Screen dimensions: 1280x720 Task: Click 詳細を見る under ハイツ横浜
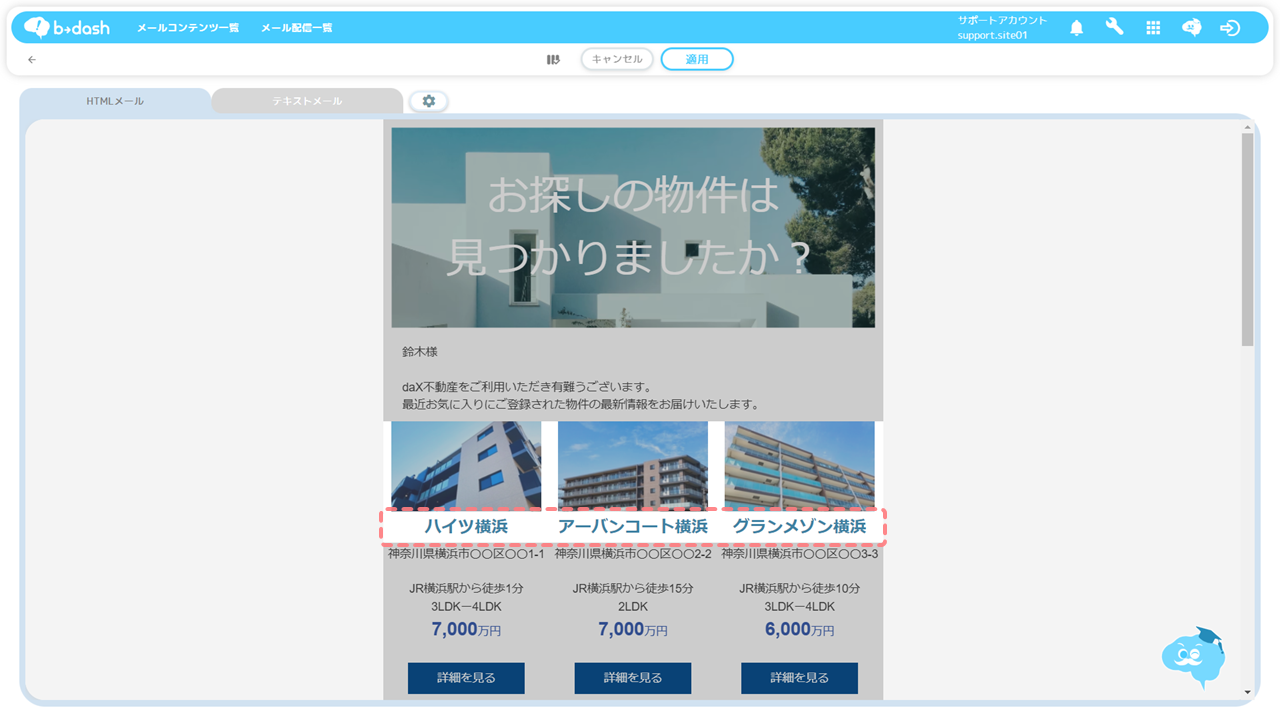(x=466, y=677)
